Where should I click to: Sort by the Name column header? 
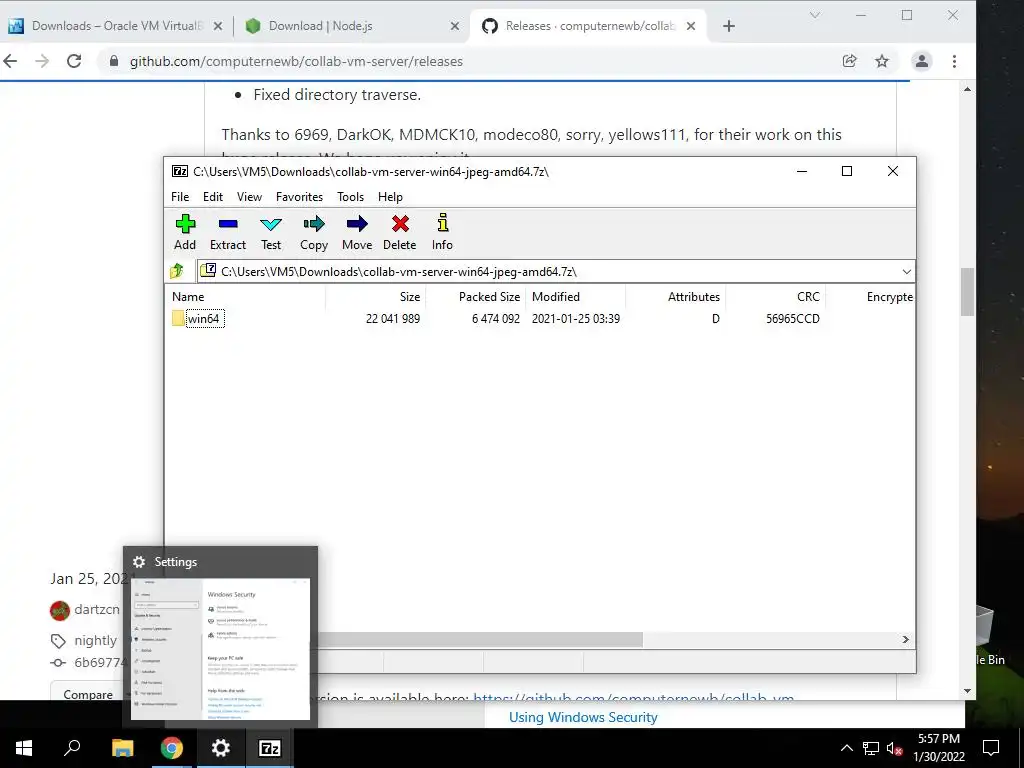coord(188,296)
